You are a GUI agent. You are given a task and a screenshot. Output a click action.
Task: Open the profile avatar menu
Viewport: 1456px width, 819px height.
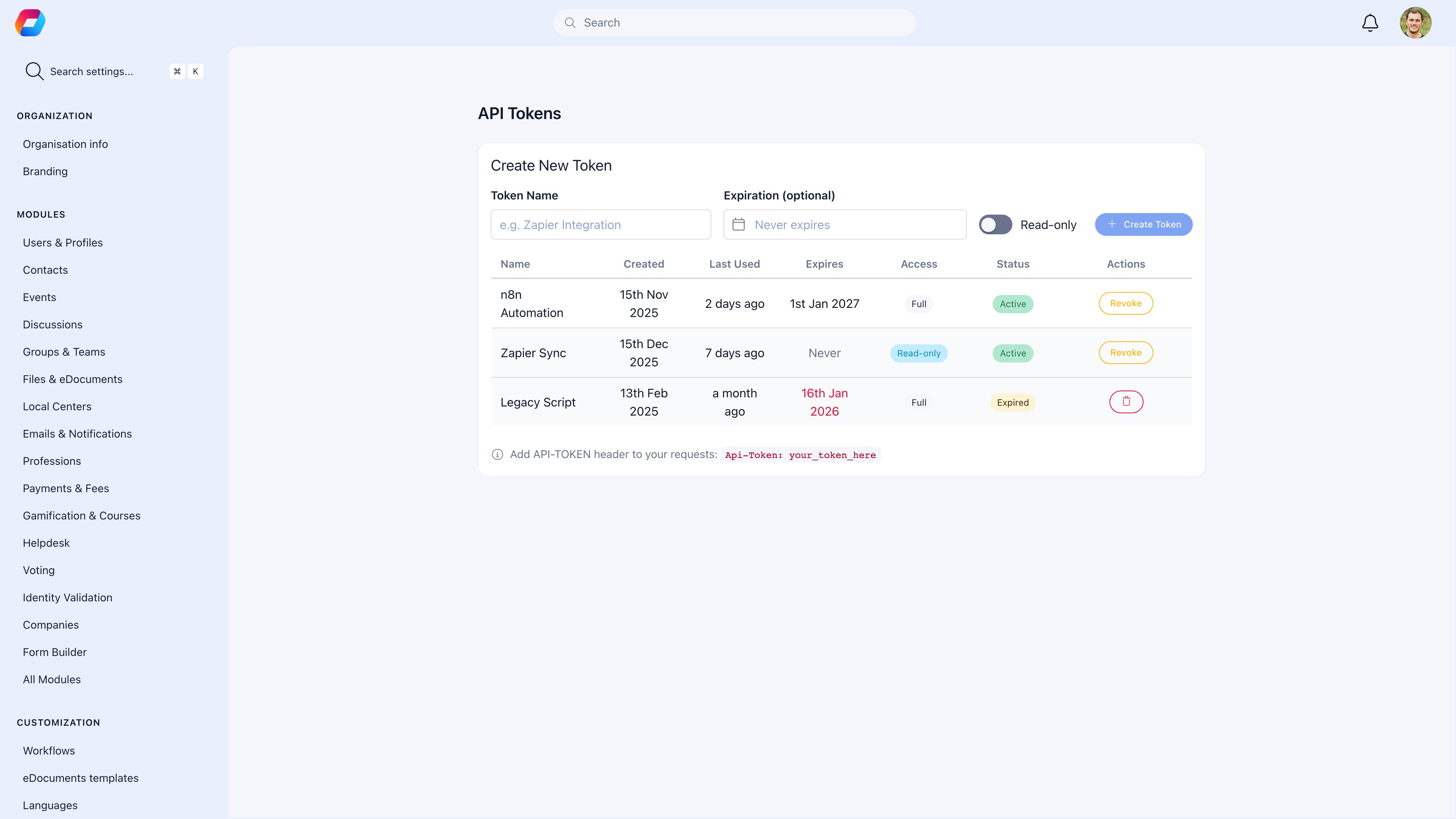pos(1416,23)
